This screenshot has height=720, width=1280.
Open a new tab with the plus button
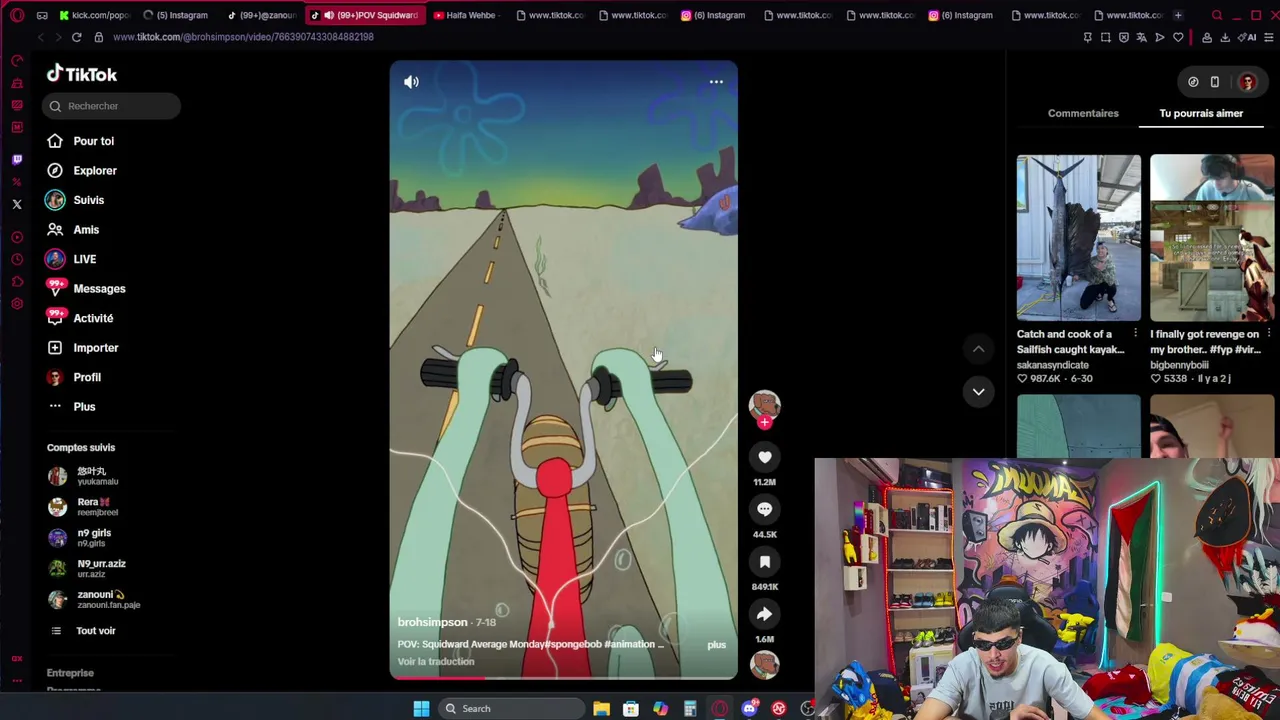1178,15
